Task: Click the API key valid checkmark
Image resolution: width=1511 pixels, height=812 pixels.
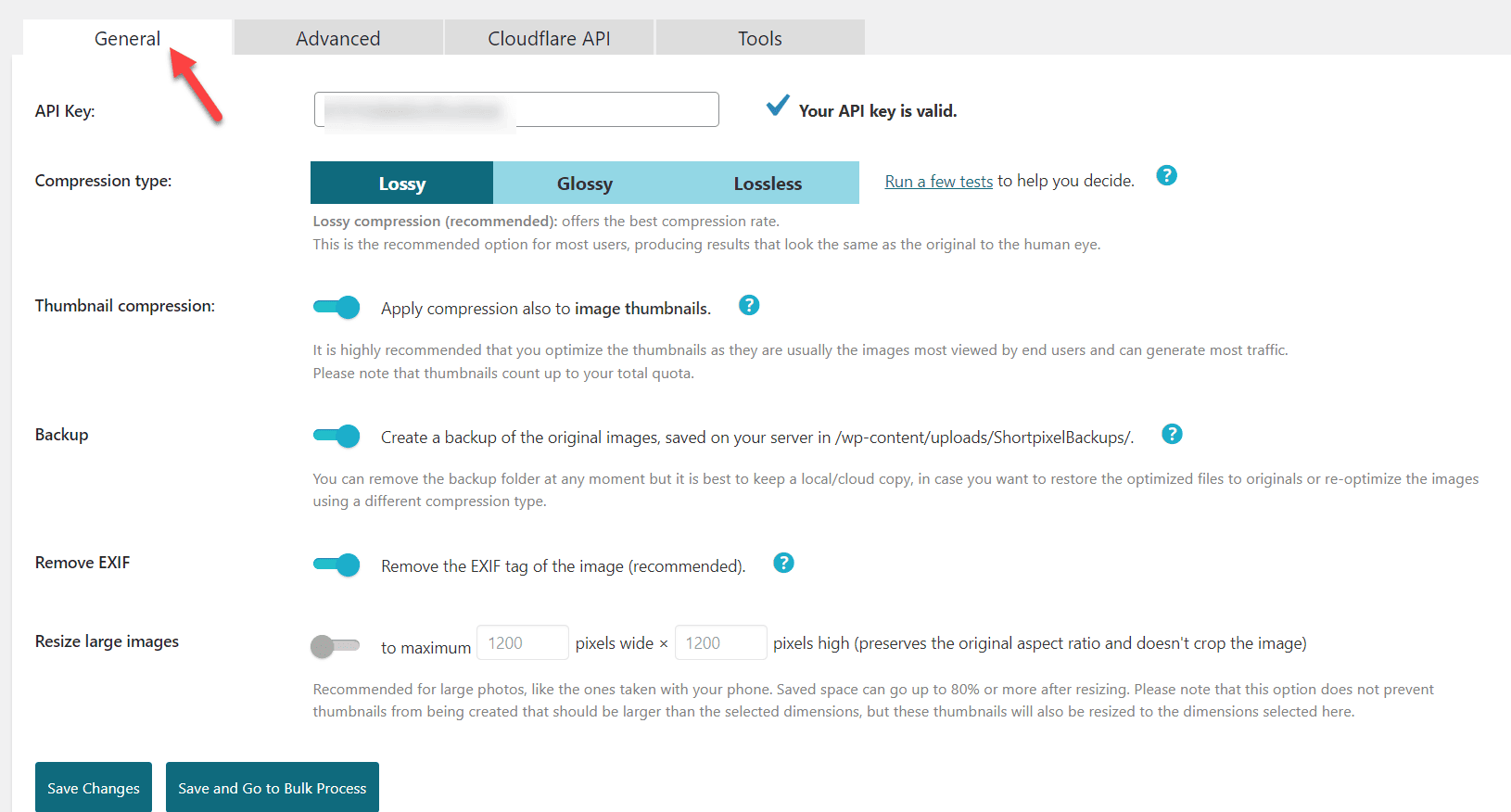Action: point(778,106)
